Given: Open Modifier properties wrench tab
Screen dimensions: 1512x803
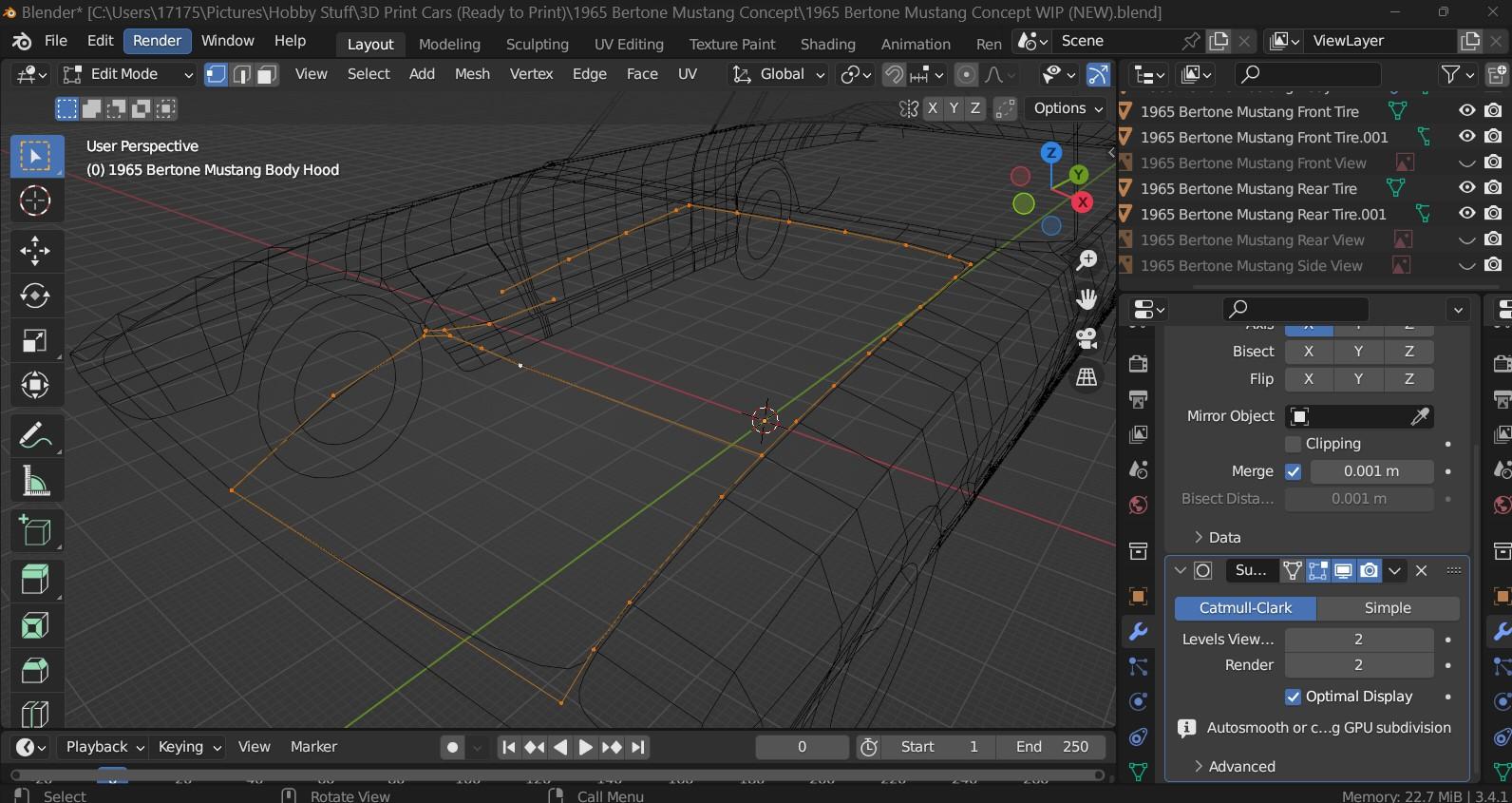Looking at the screenshot, I should tap(1138, 631).
